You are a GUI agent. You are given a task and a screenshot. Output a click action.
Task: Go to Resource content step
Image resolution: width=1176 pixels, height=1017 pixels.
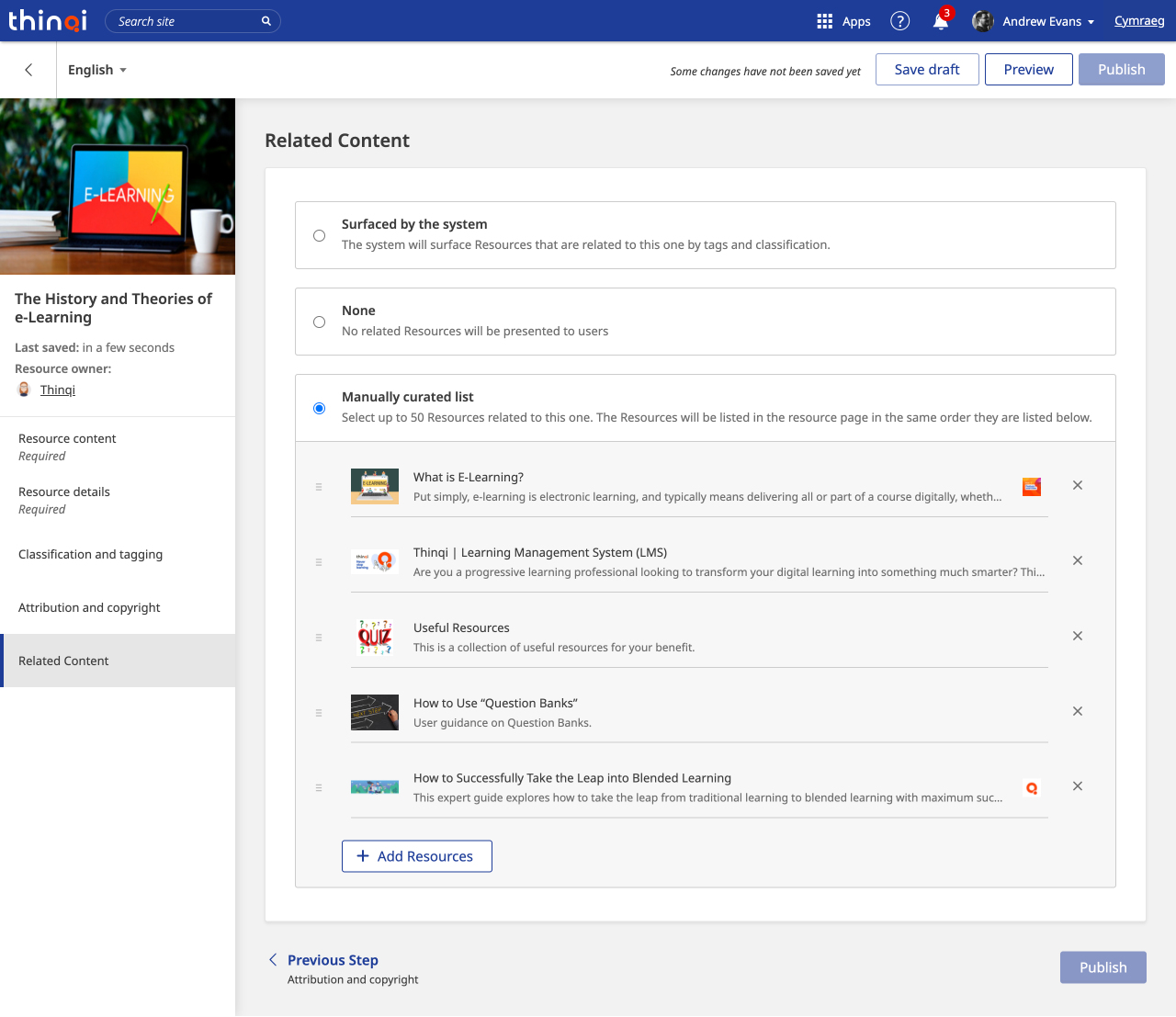tap(118, 446)
